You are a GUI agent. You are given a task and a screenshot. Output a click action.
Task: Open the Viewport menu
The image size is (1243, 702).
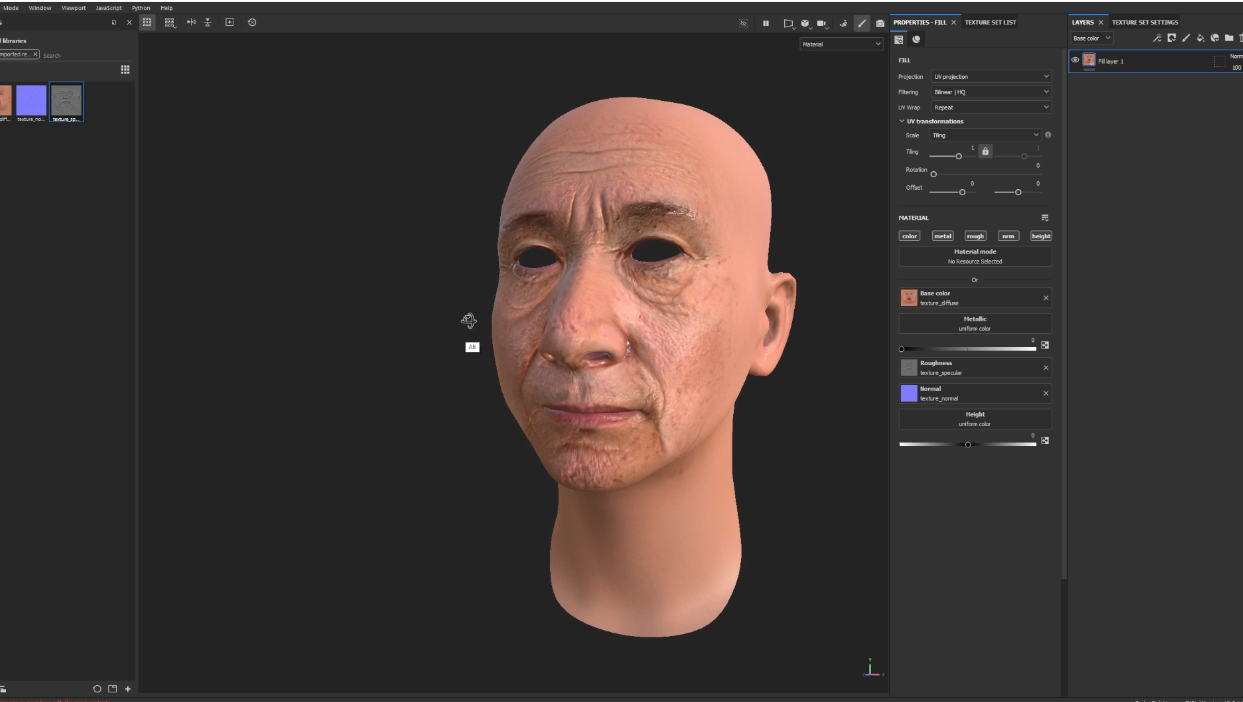74,7
